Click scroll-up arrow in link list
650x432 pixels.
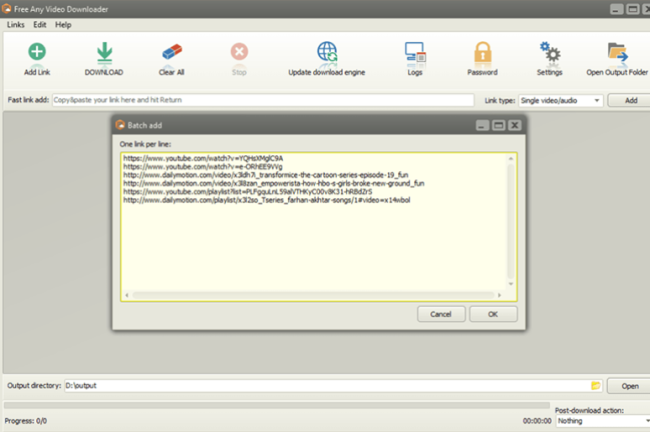511,159
